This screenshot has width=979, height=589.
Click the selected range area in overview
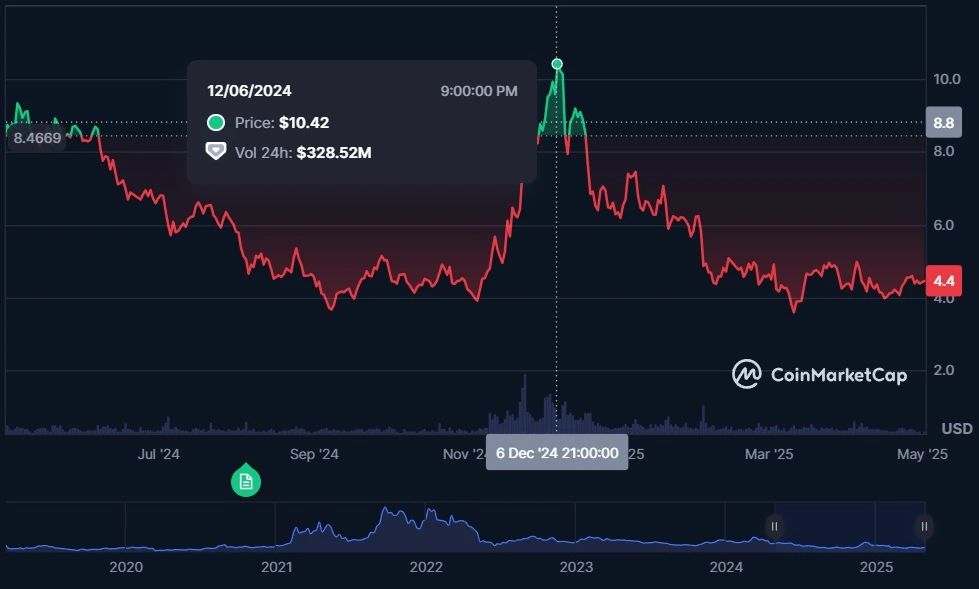849,527
